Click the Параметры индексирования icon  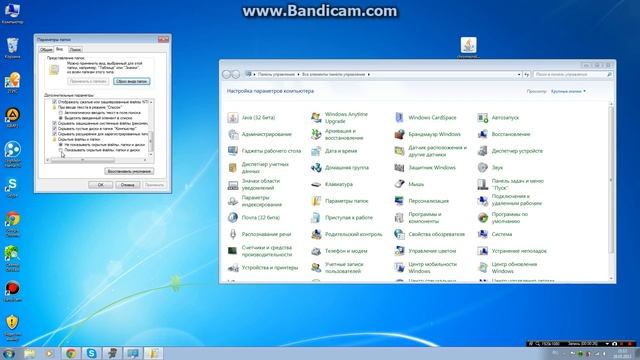point(233,201)
